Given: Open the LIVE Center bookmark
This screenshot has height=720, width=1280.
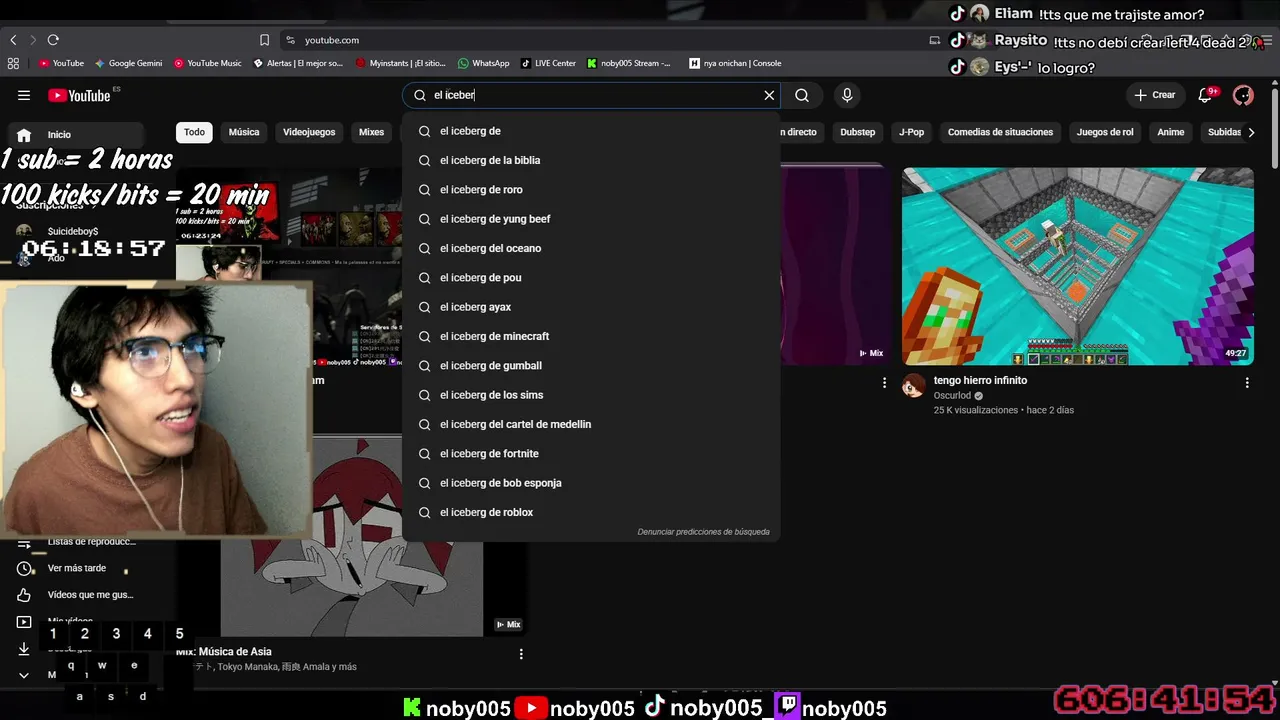Looking at the screenshot, I should pyautogui.click(x=548, y=63).
